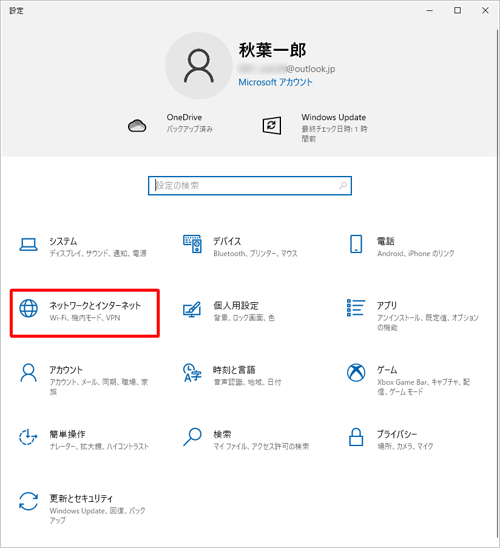Click the Network and Internet globe icon

(x=28, y=309)
